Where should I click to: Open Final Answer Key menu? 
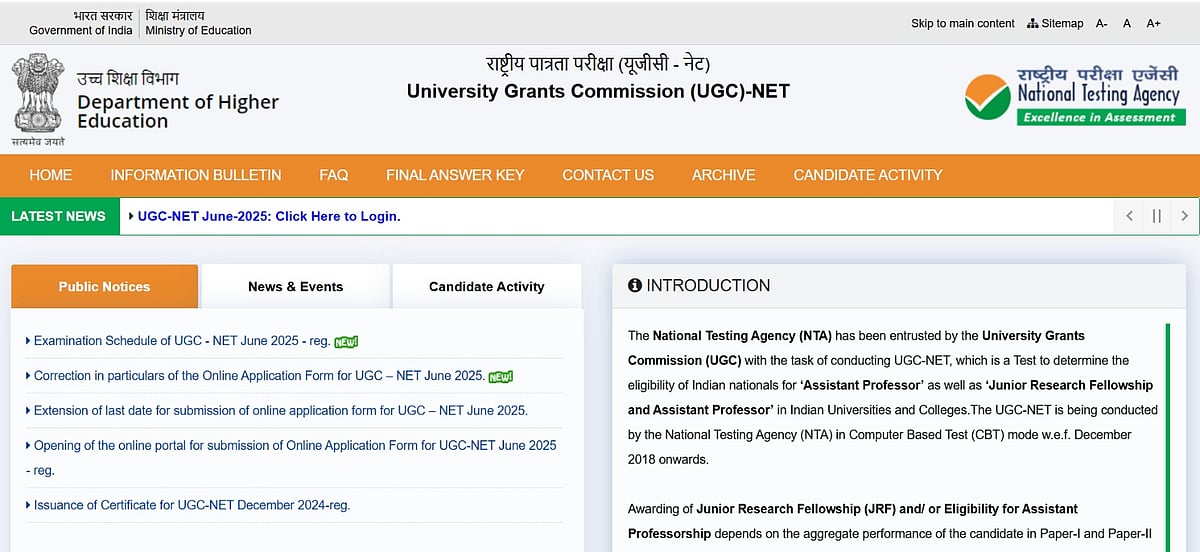click(455, 175)
